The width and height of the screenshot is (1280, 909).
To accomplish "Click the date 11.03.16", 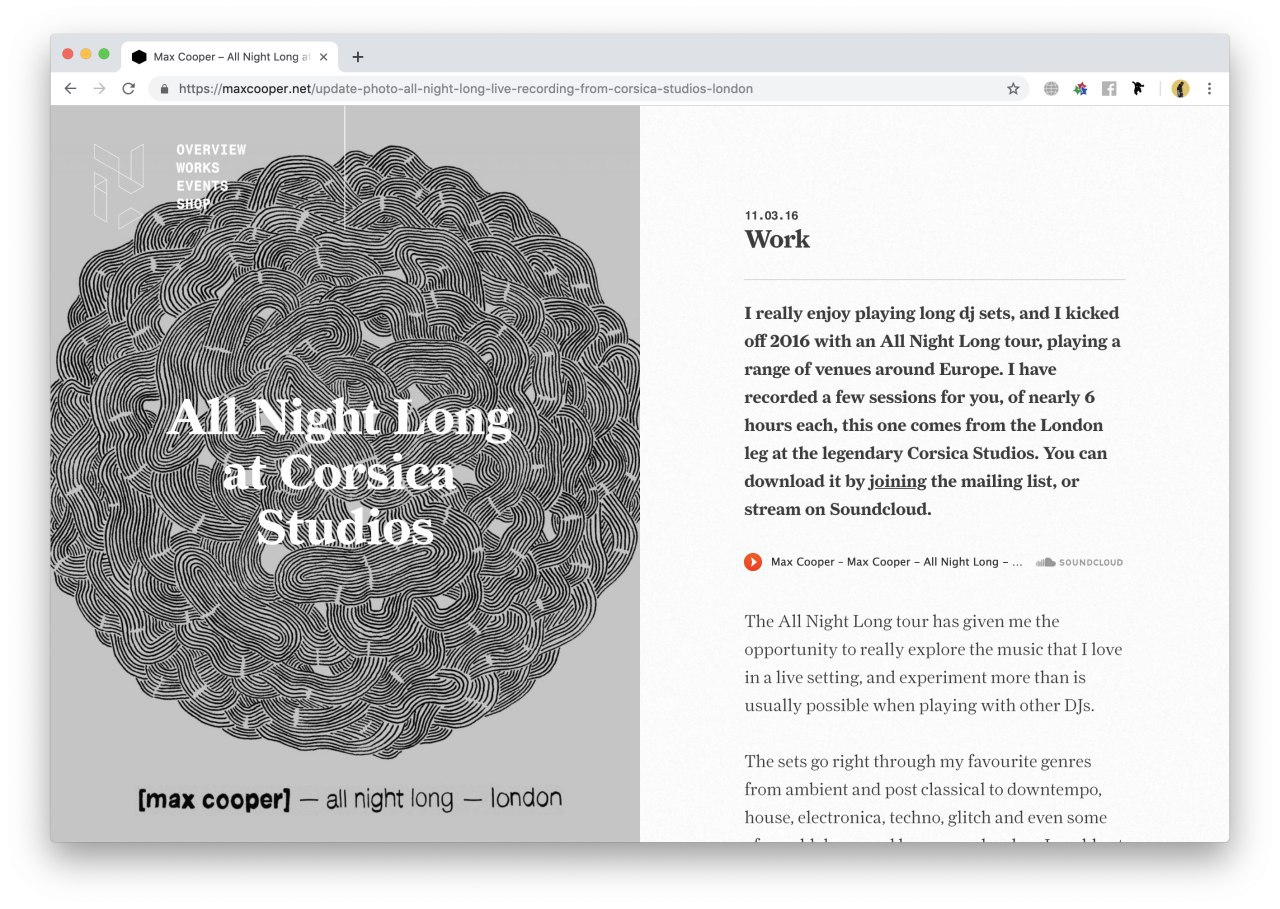I will (771, 215).
